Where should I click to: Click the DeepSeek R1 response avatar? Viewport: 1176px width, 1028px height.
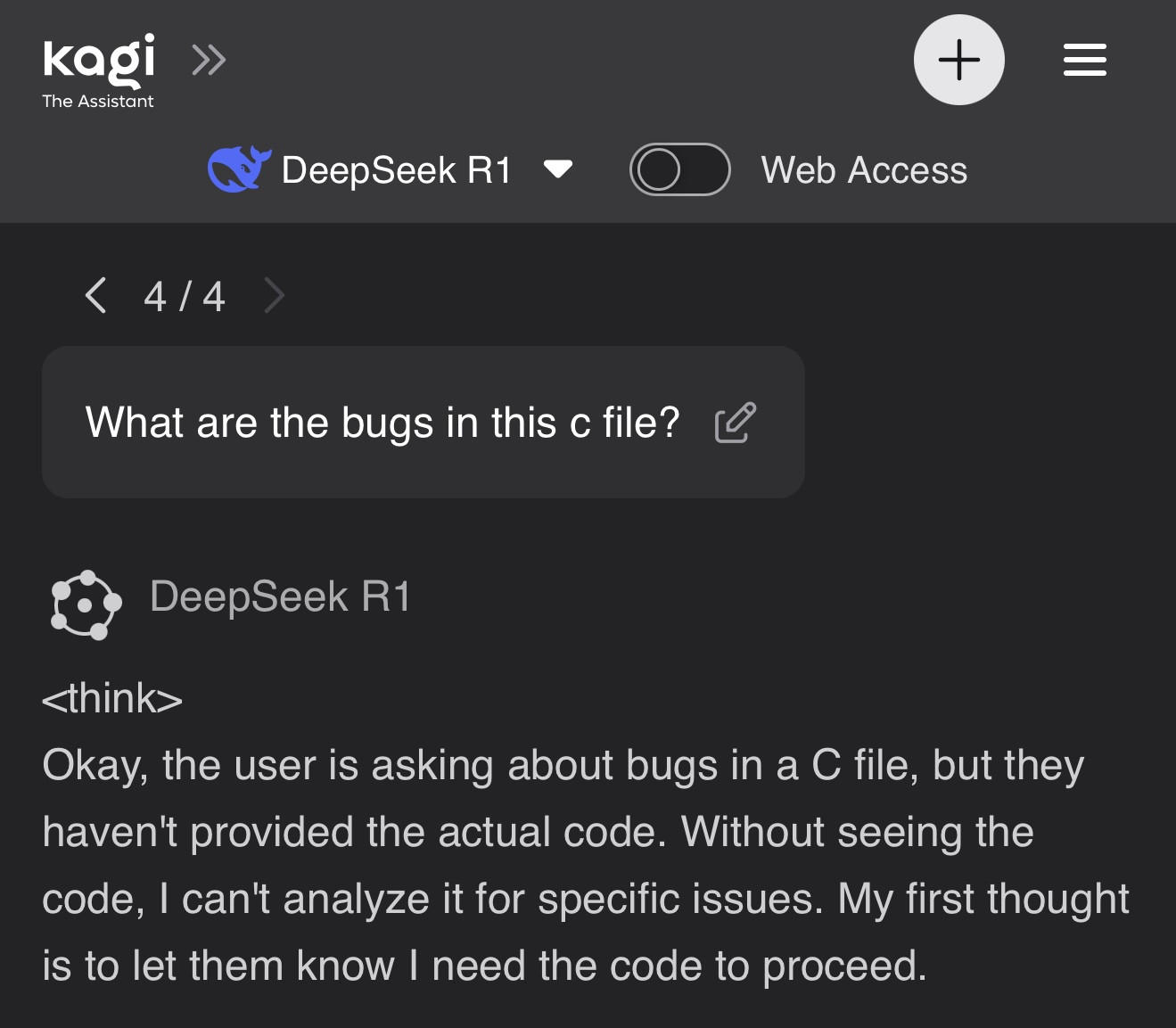pos(86,604)
